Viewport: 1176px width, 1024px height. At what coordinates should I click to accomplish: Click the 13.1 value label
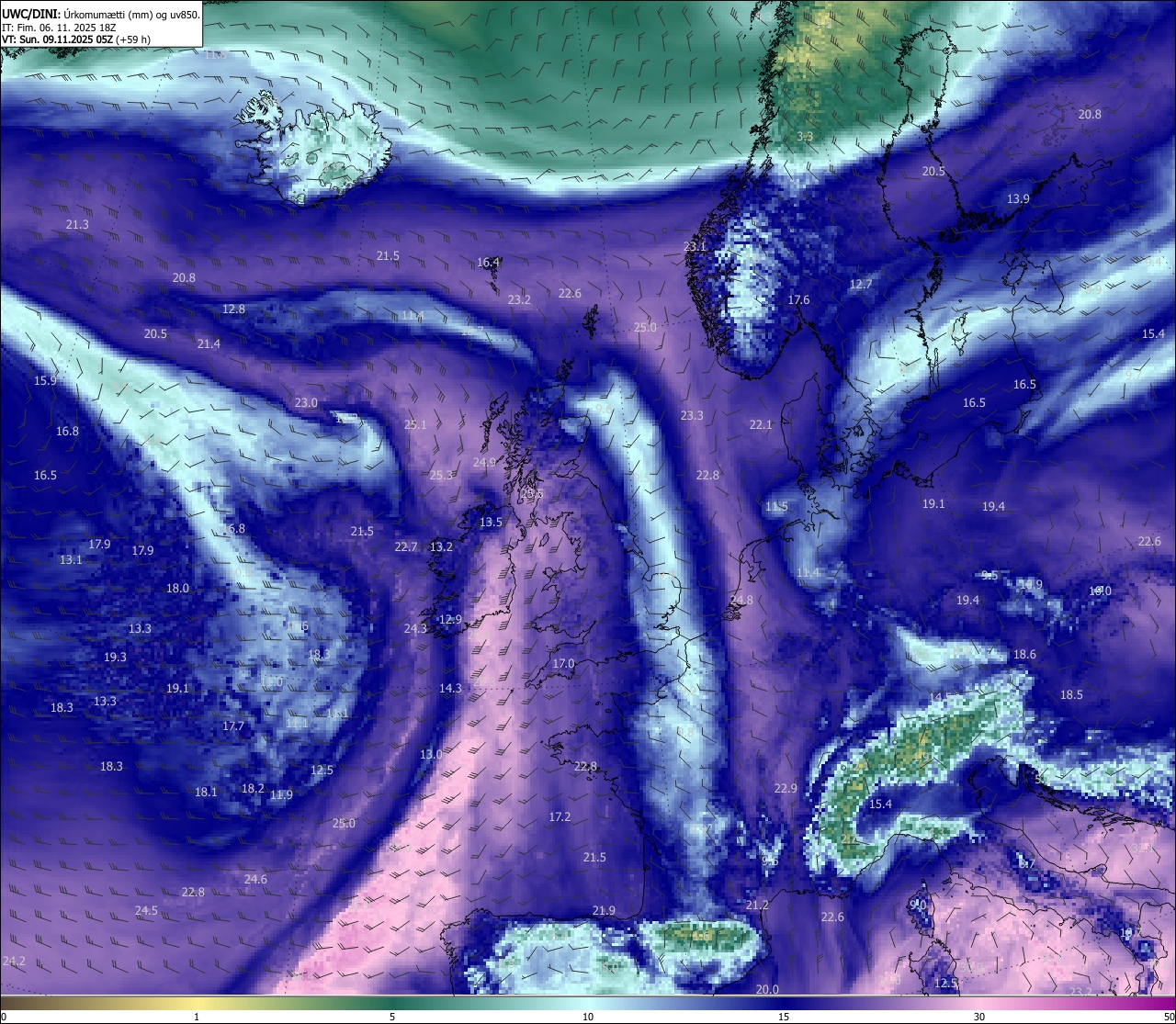(71, 559)
